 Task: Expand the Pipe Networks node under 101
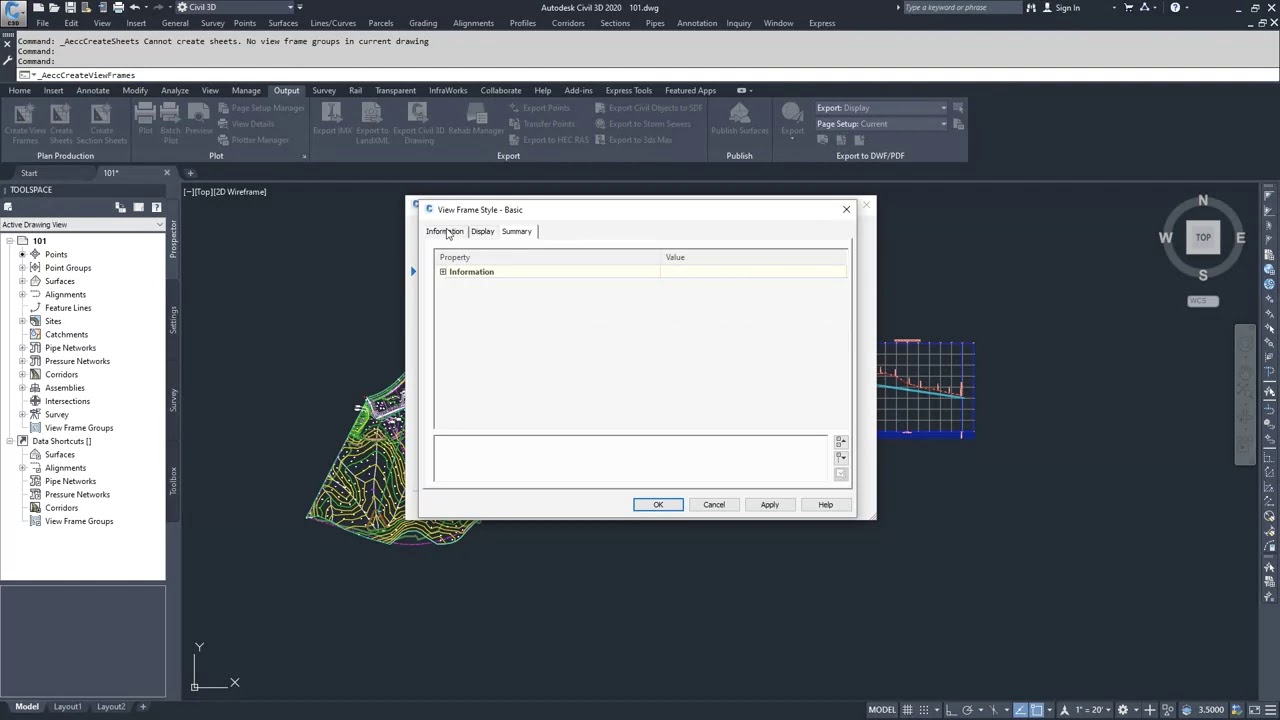point(22,348)
